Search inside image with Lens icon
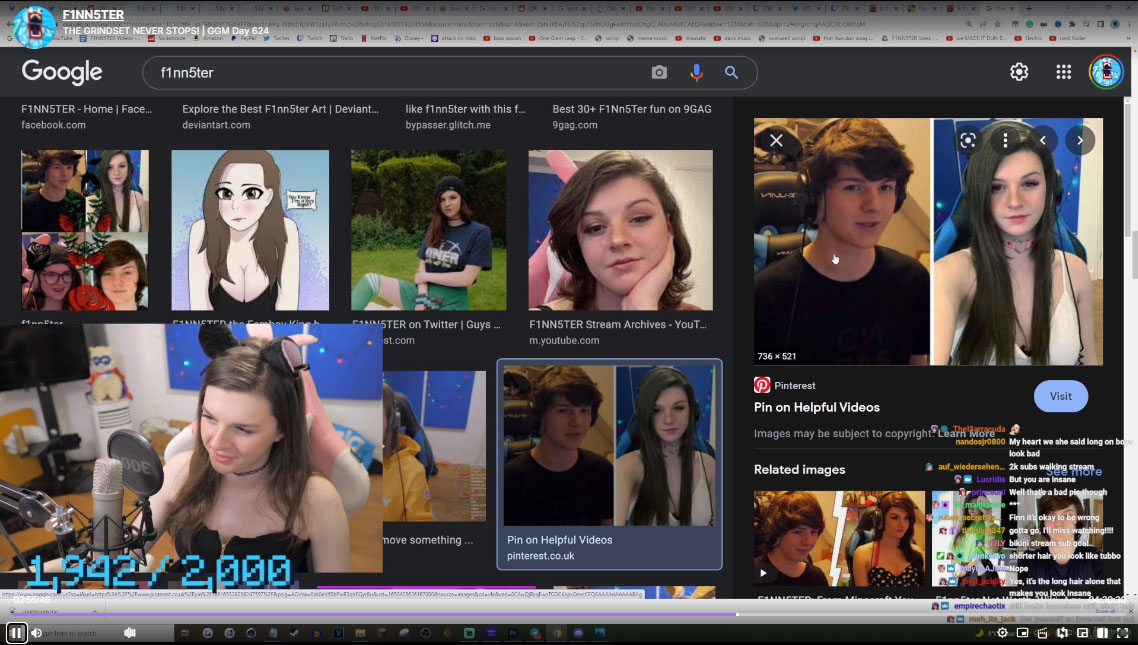The image size is (1138, 645). pos(967,140)
